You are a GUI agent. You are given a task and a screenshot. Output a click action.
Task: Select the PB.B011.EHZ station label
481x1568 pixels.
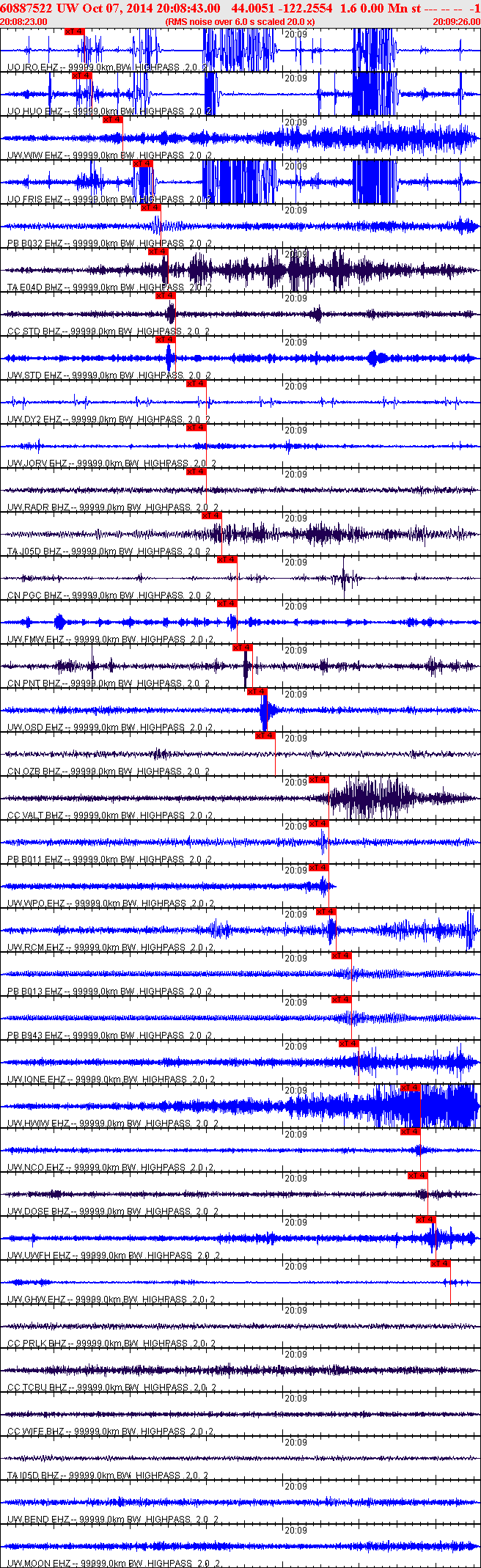[110, 860]
